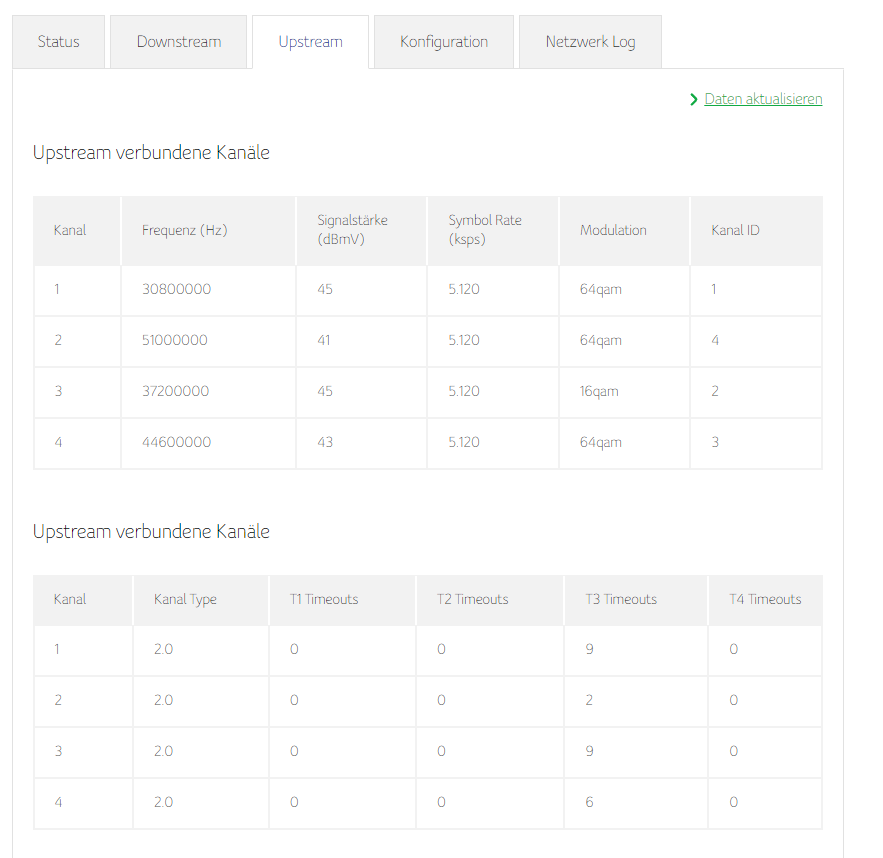Click the T2 Timeouts column header
The image size is (883, 858).
[472, 599]
